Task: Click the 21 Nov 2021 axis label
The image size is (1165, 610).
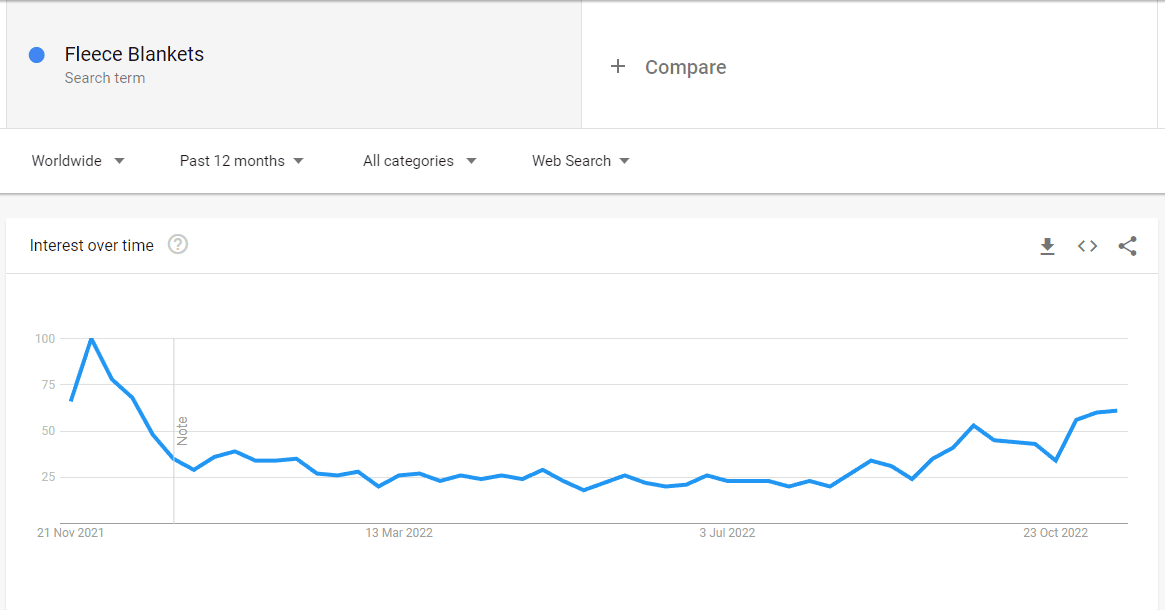Action: (71, 533)
